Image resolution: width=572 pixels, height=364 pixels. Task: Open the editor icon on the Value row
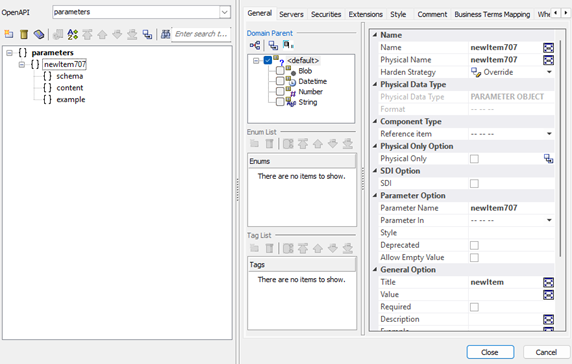548,295
